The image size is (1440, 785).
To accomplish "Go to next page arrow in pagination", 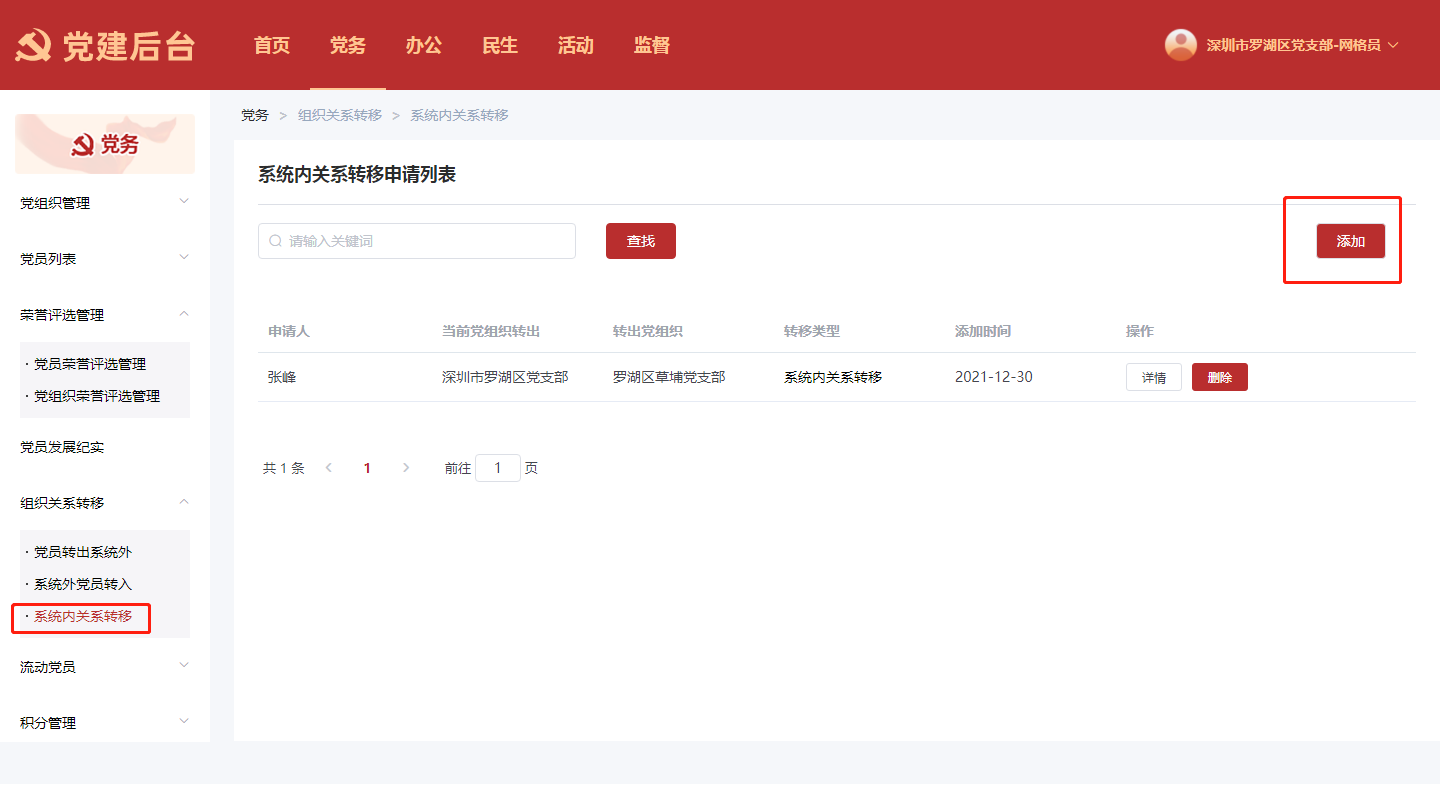I will pyautogui.click(x=405, y=468).
